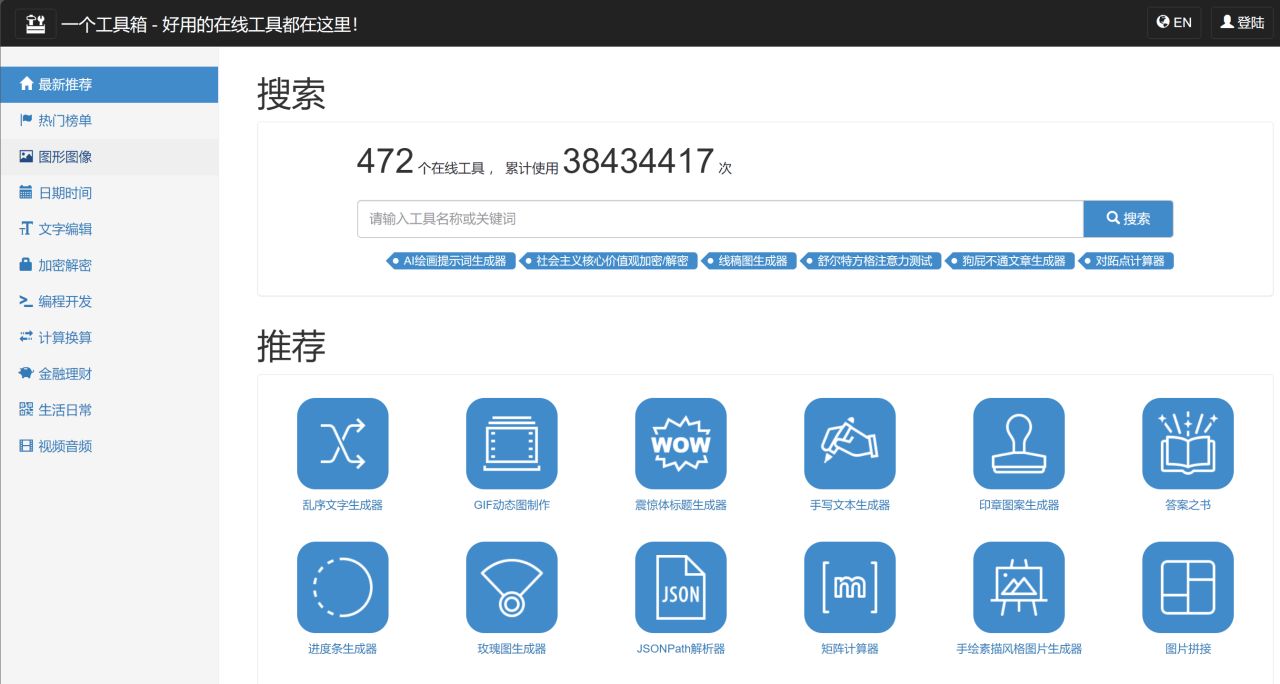
Task: Open the 答案之书 book icon
Action: (x=1187, y=443)
